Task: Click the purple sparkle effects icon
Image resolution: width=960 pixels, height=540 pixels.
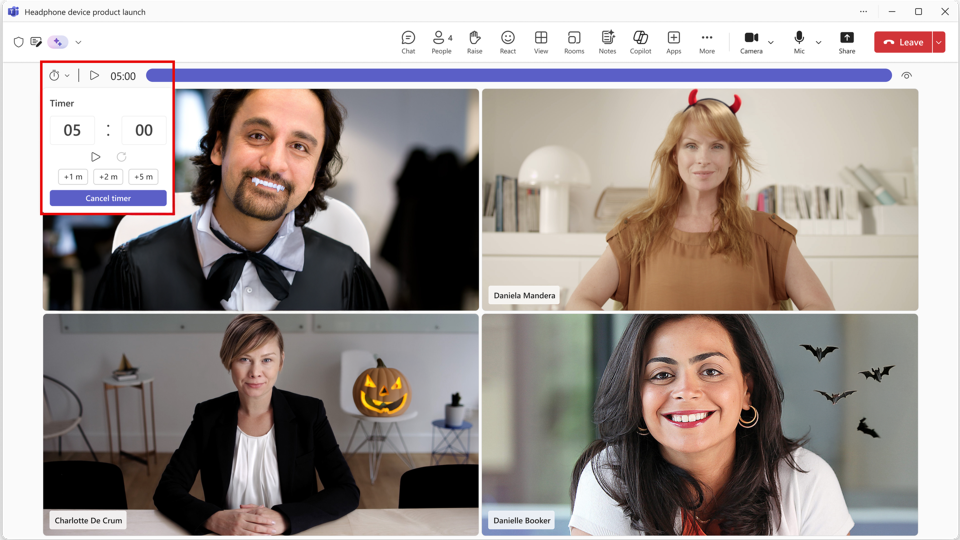Action: pyautogui.click(x=58, y=42)
